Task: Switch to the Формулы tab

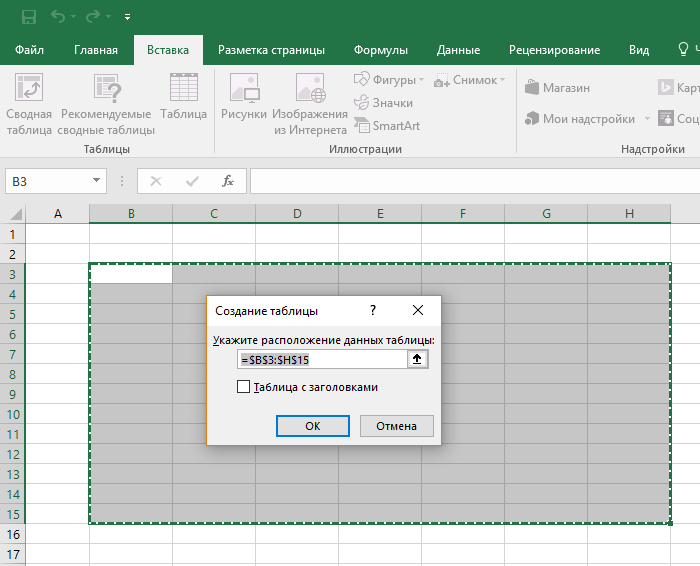Action: [382, 50]
